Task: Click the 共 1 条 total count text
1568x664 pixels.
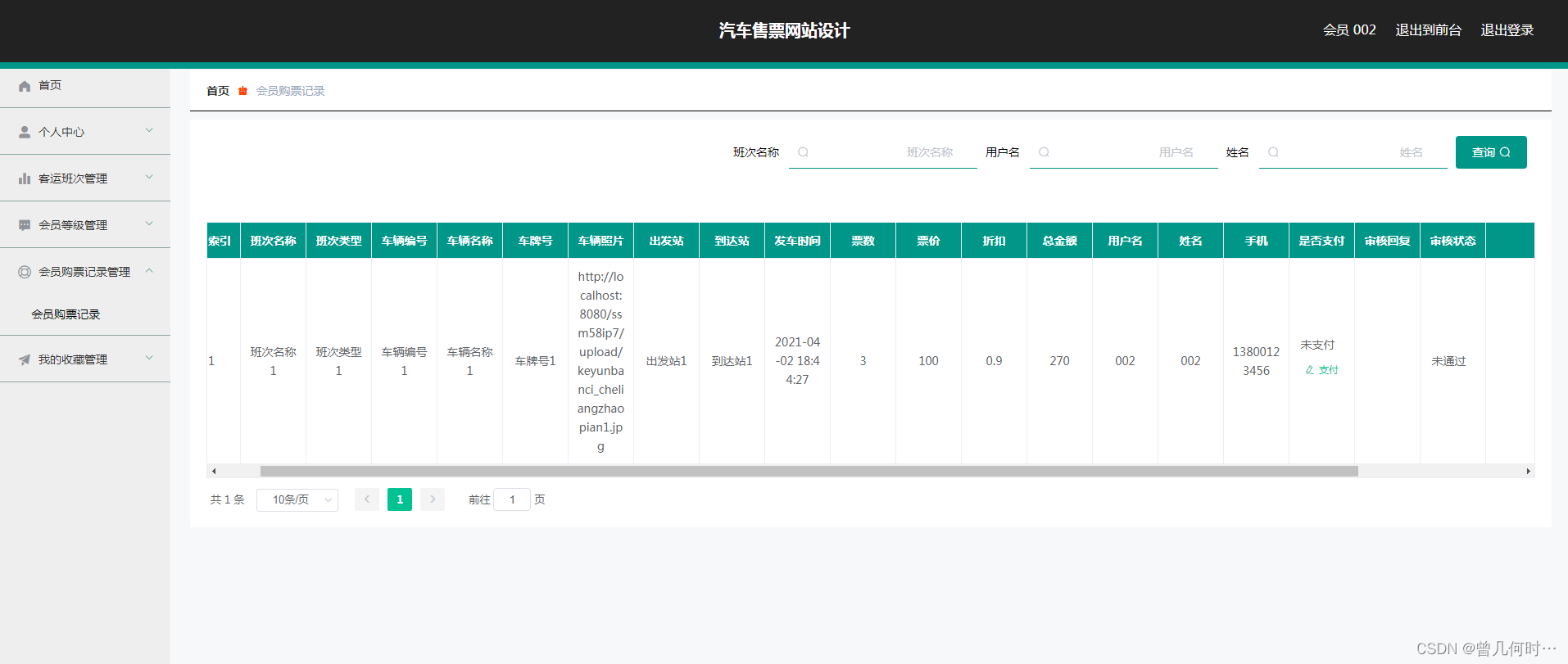Action: (227, 499)
